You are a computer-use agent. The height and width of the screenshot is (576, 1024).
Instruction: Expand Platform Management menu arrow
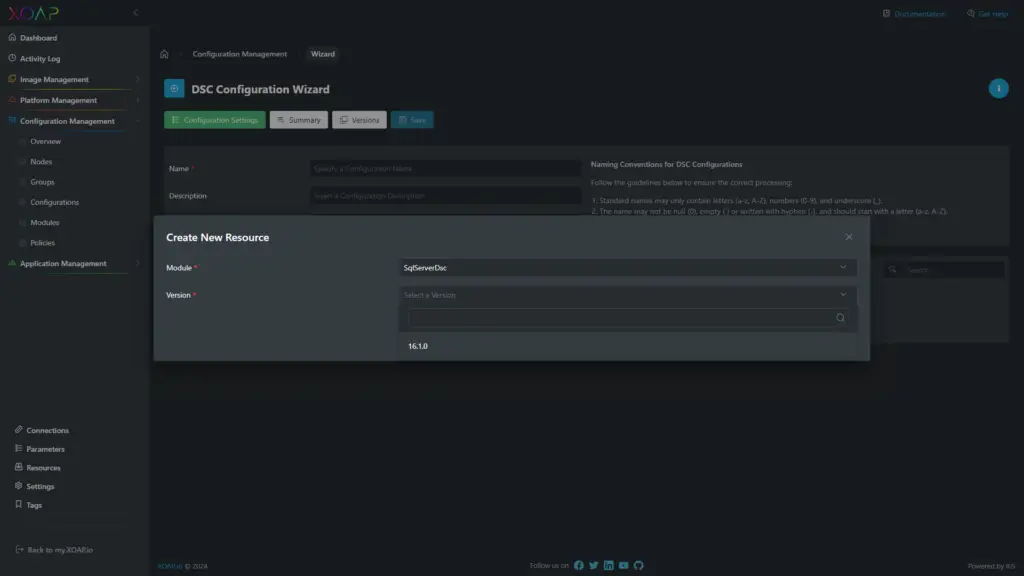[x=138, y=101]
